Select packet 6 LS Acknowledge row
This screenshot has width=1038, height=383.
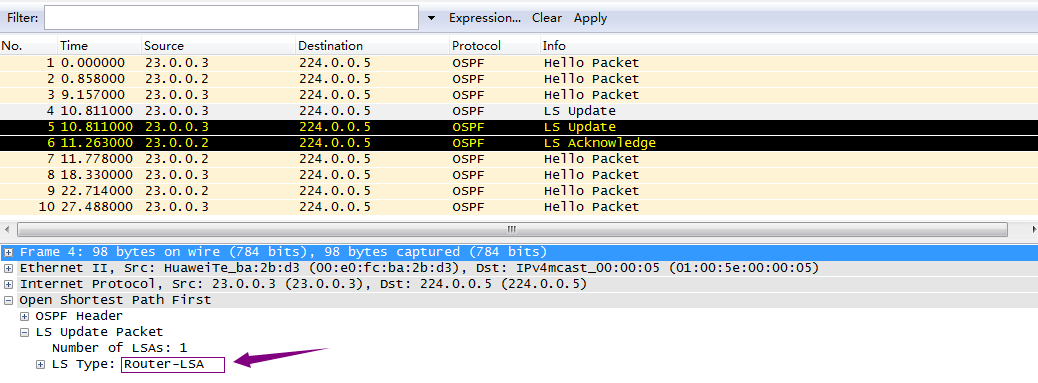pos(519,143)
